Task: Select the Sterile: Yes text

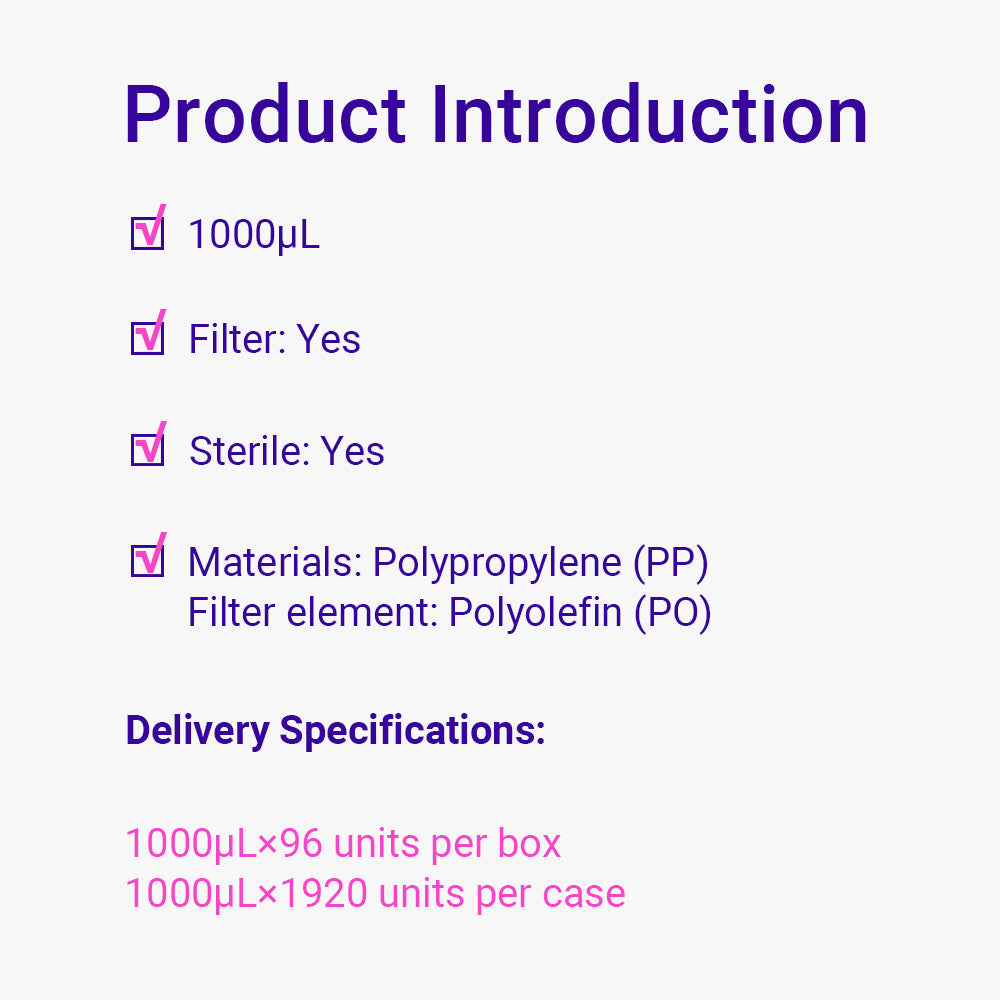Action: point(286,451)
